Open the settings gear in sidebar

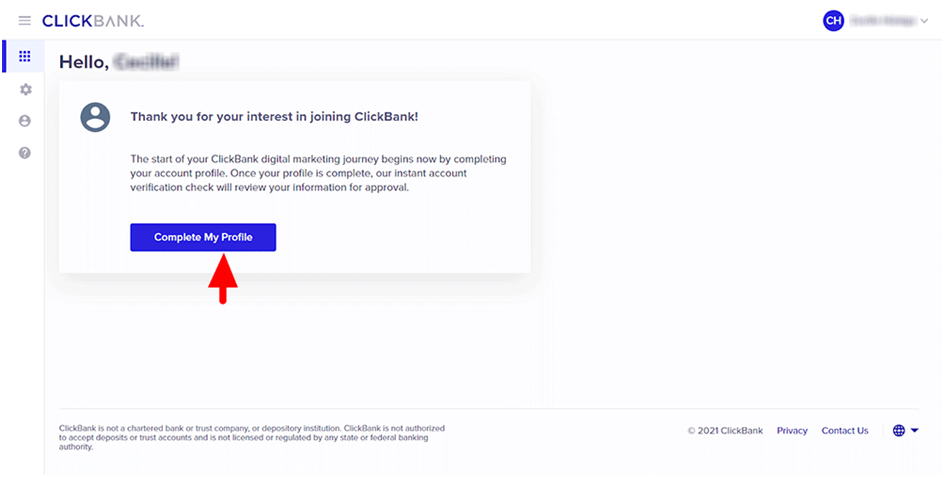tap(25, 89)
